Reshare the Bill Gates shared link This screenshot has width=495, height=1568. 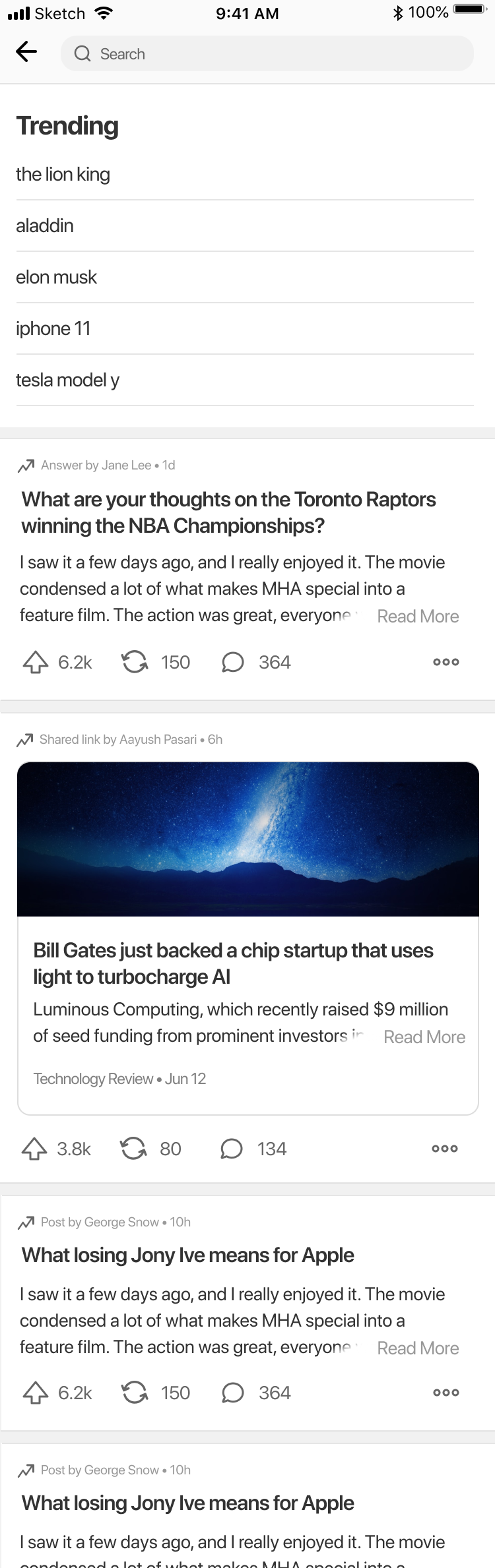click(x=133, y=1149)
